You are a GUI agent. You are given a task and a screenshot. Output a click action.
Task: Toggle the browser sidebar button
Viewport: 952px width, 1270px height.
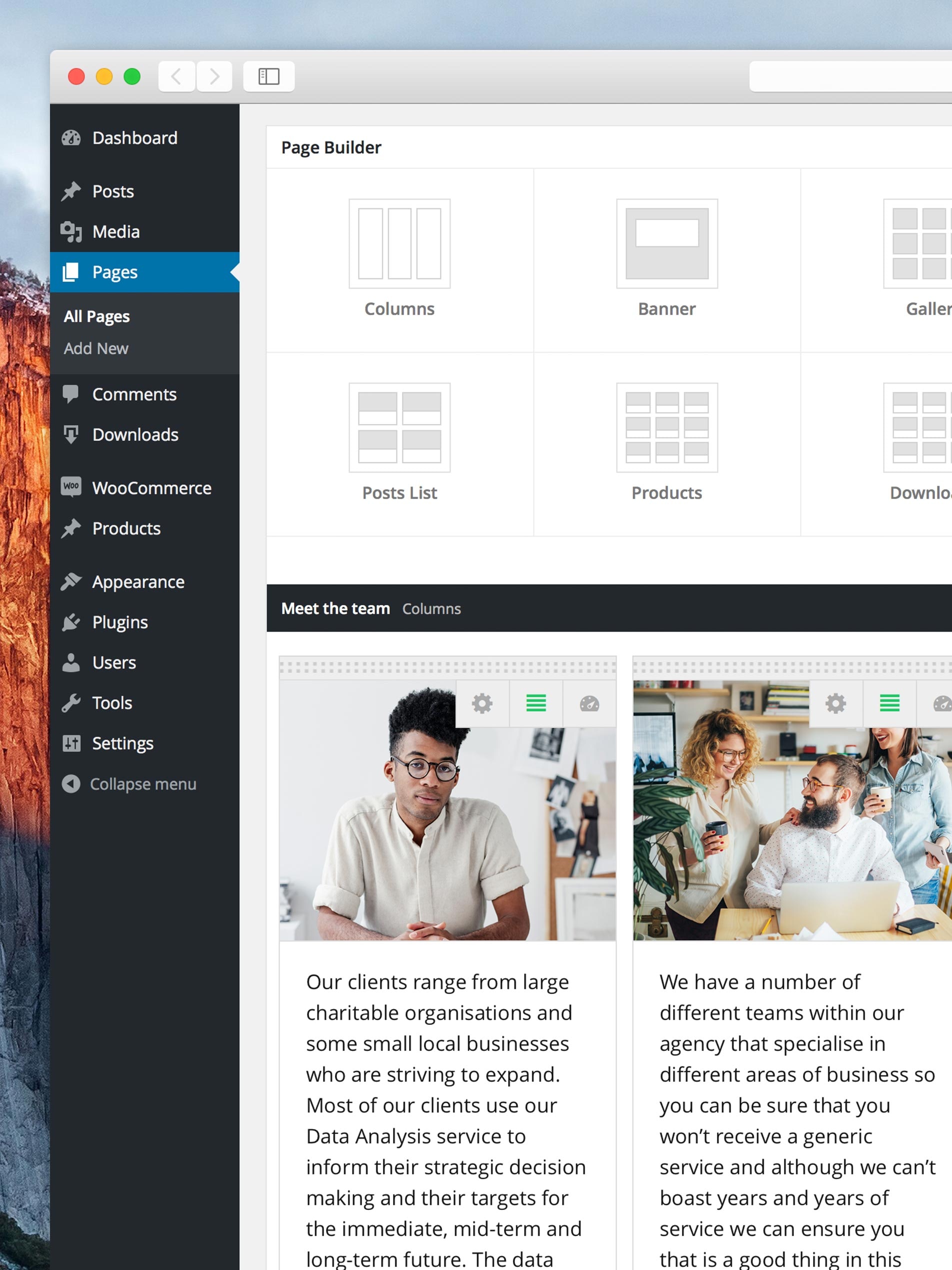(x=268, y=77)
